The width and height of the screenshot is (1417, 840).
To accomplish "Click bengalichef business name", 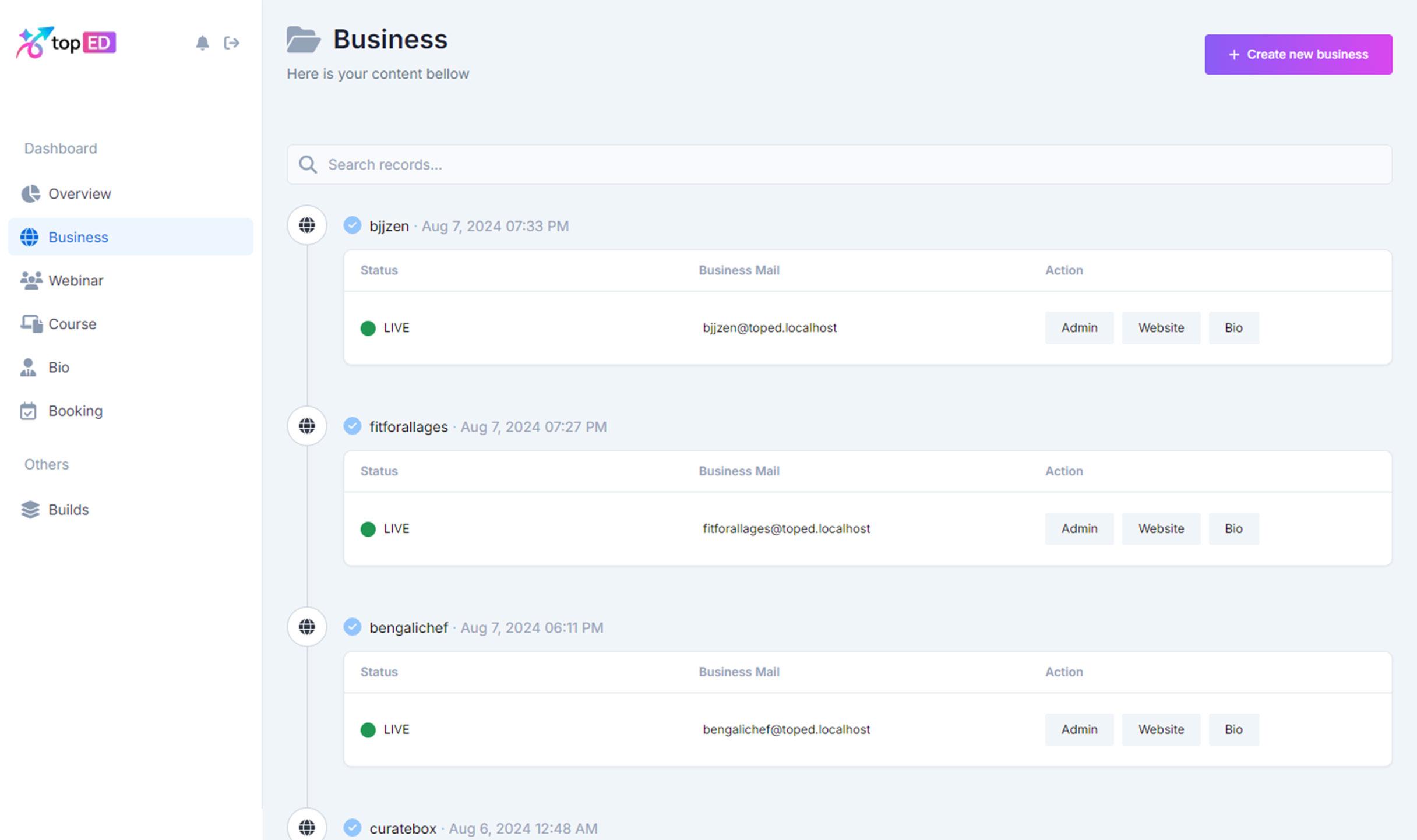I will tap(408, 628).
